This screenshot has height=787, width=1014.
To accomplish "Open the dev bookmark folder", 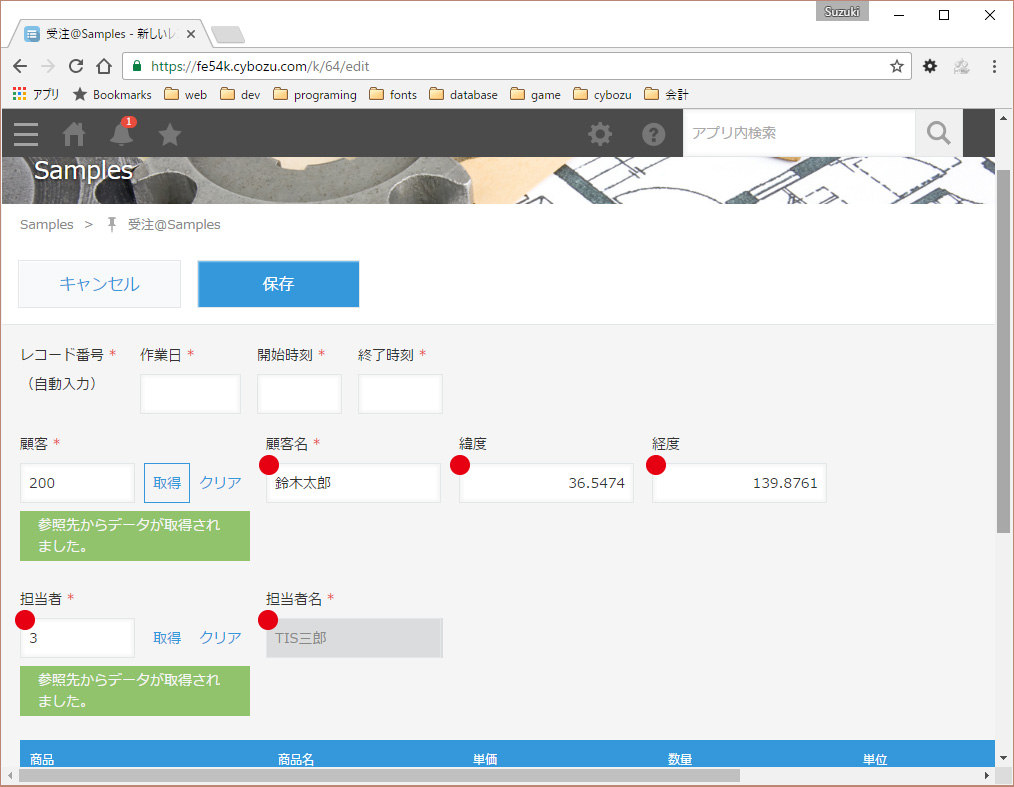I will [240, 94].
